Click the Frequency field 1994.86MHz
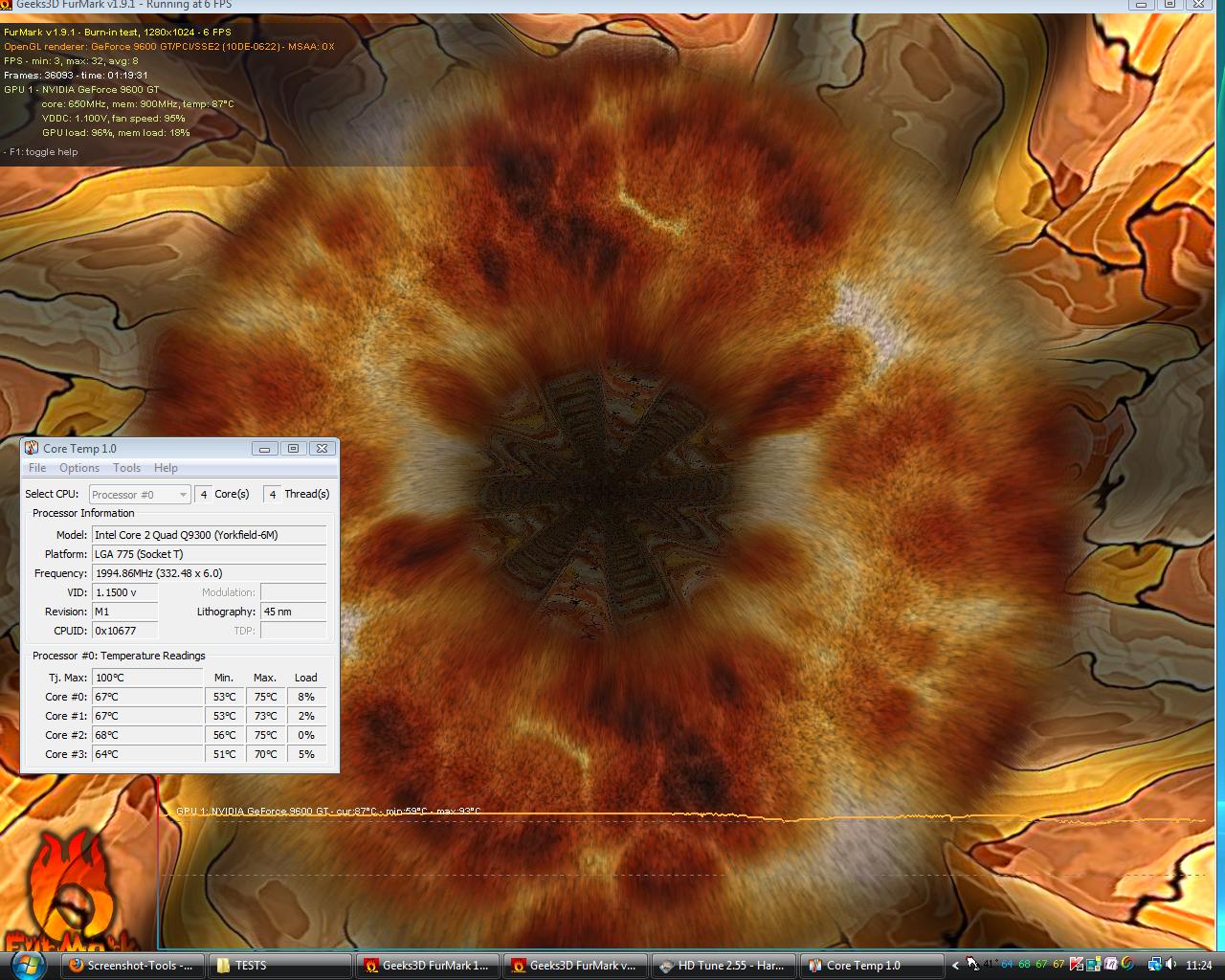1225x980 pixels. [209, 573]
